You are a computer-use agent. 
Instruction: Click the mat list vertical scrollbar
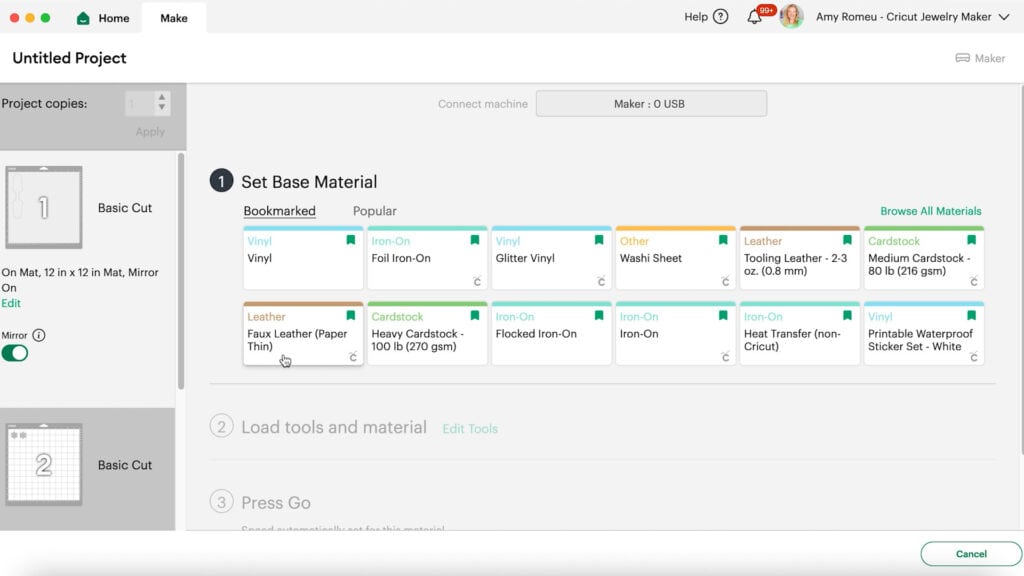pyautogui.click(x=181, y=271)
